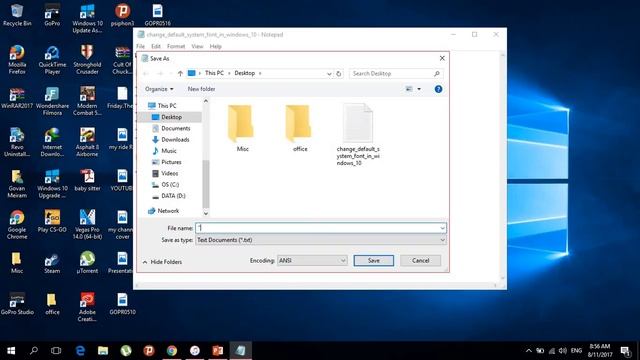
Task: Open Notepad File menu
Action: pyautogui.click(x=140, y=47)
